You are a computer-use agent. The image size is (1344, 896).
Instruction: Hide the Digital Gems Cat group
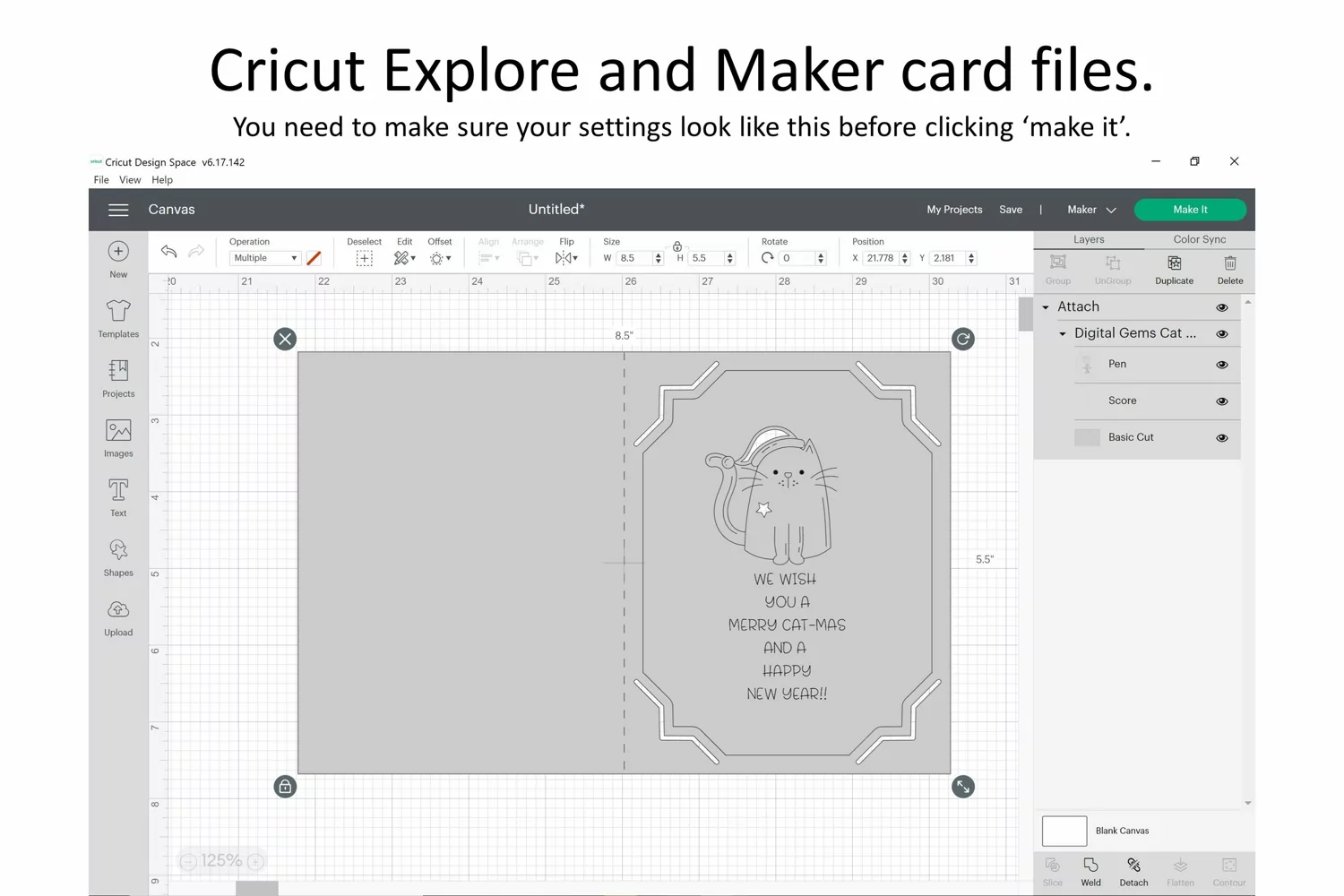coord(1222,333)
